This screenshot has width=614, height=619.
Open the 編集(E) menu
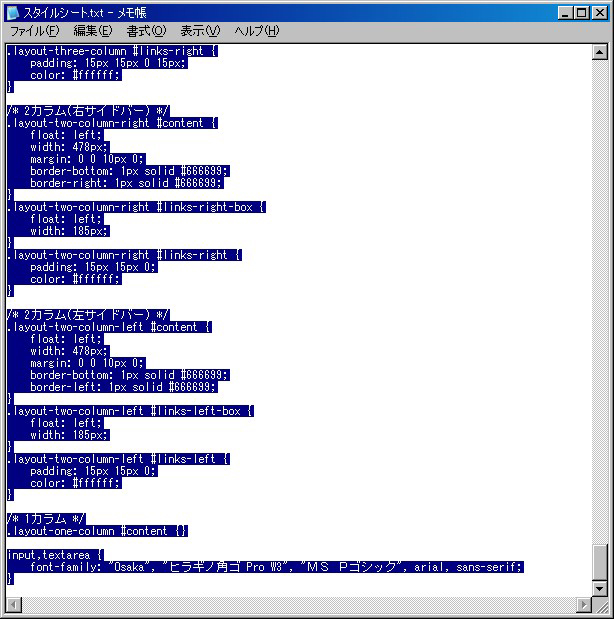(93, 31)
